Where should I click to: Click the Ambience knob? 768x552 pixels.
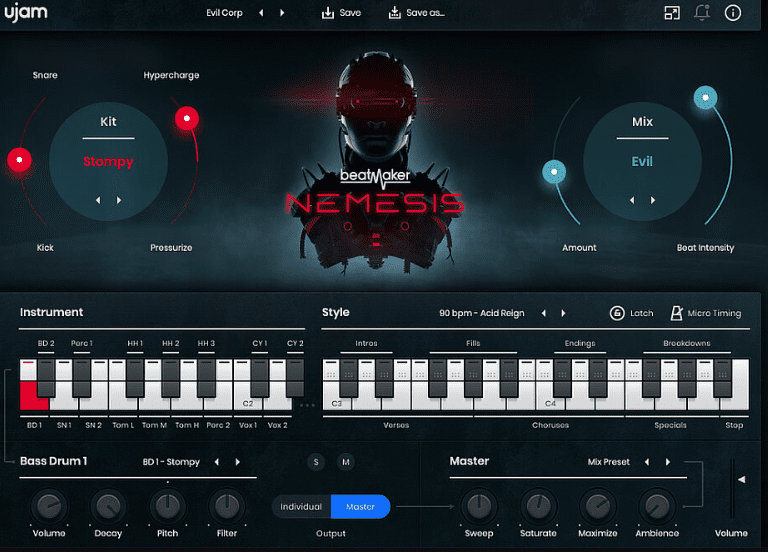[x=657, y=506]
